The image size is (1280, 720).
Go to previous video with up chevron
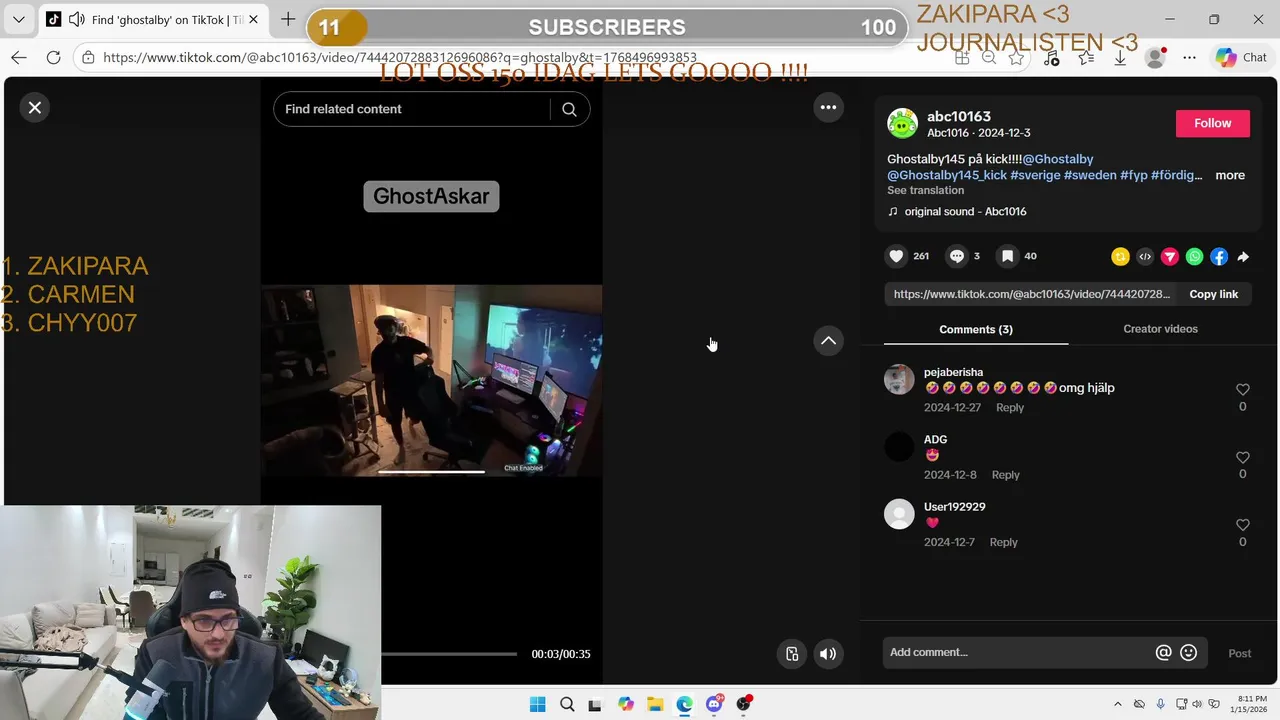pos(828,341)
